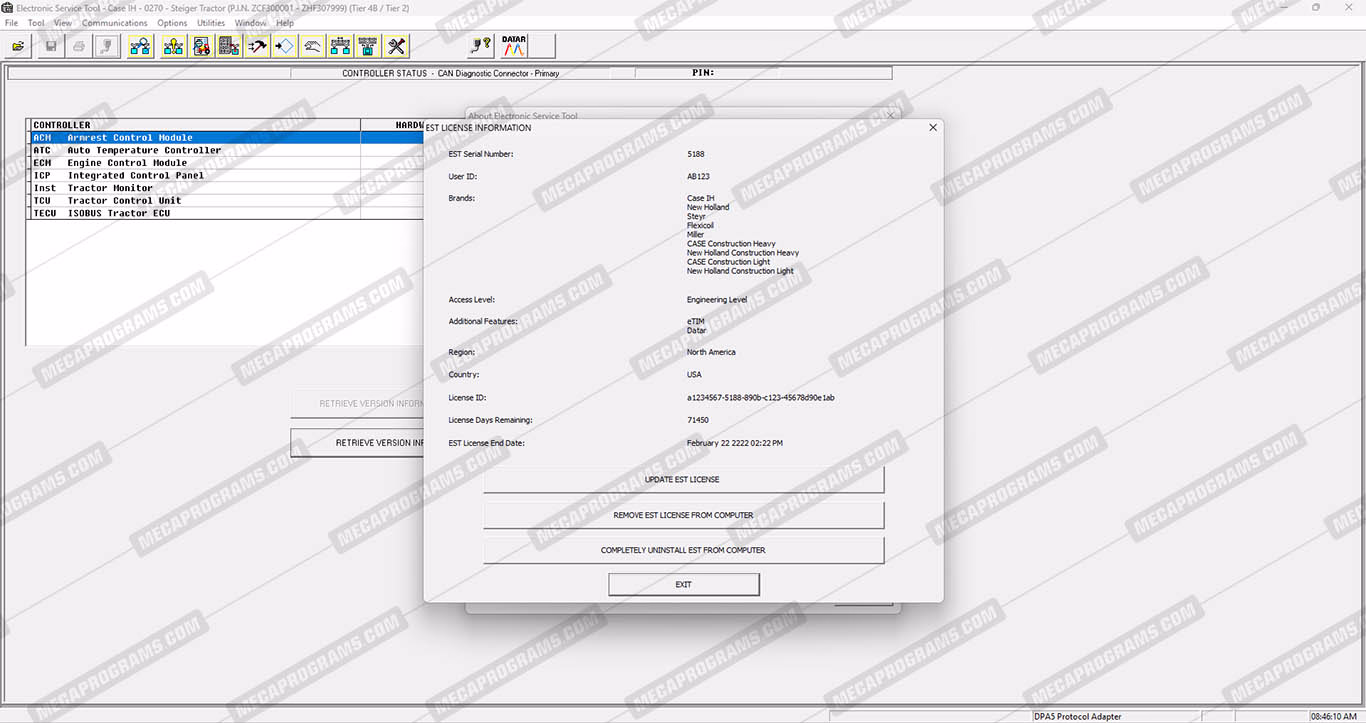
Task: Open the DATAR toolbar icon
Action: [x=514, y=46]
